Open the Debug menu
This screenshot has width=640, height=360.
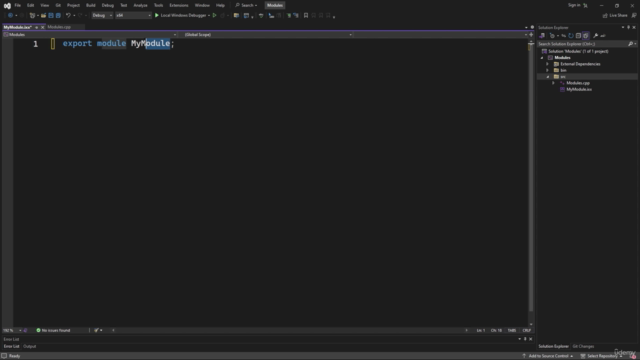108,5
